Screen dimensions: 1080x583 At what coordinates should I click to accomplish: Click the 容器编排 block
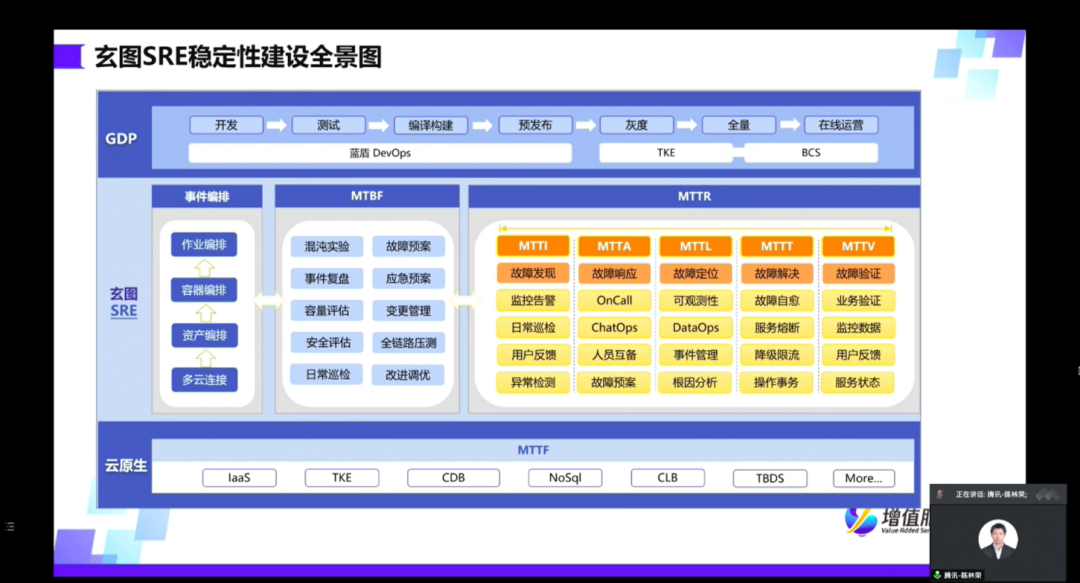click(205, 290)
